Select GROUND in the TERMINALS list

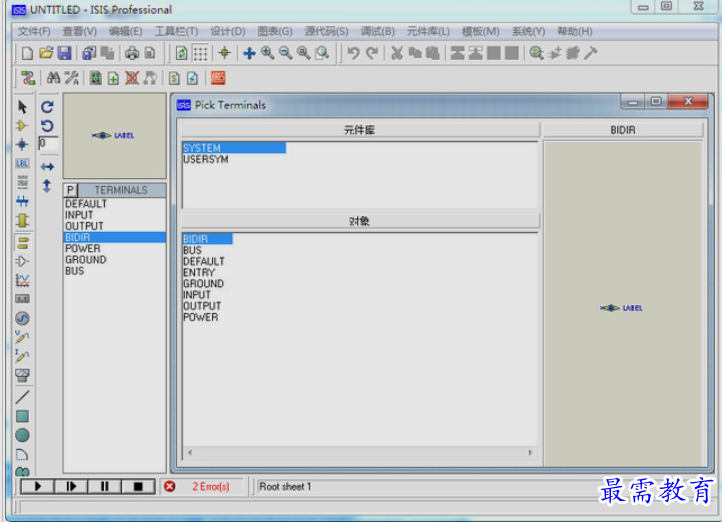[x=85, y=260]
